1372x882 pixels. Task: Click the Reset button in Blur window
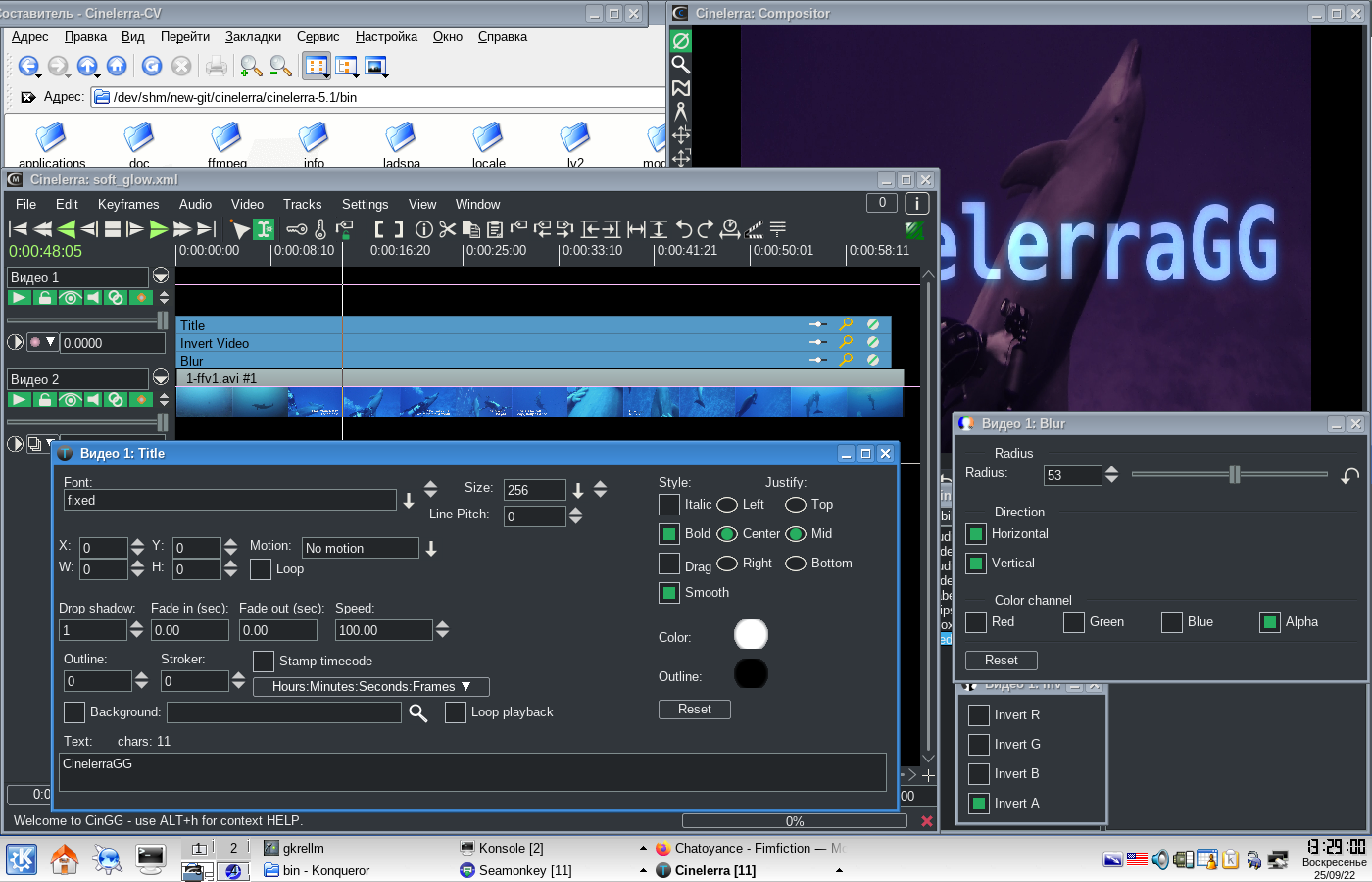(1001, 661)
